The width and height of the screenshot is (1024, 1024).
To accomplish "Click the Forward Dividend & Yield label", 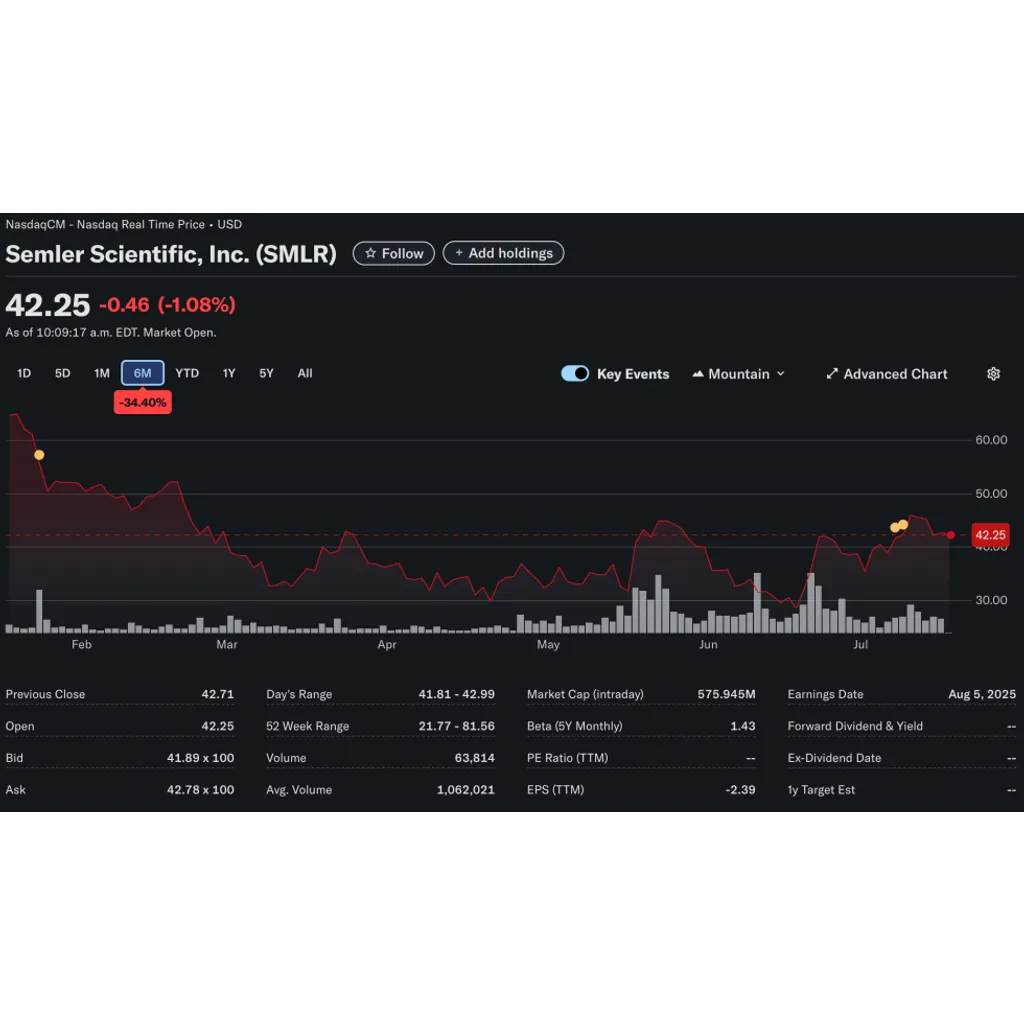I will [x=855, y=726].
